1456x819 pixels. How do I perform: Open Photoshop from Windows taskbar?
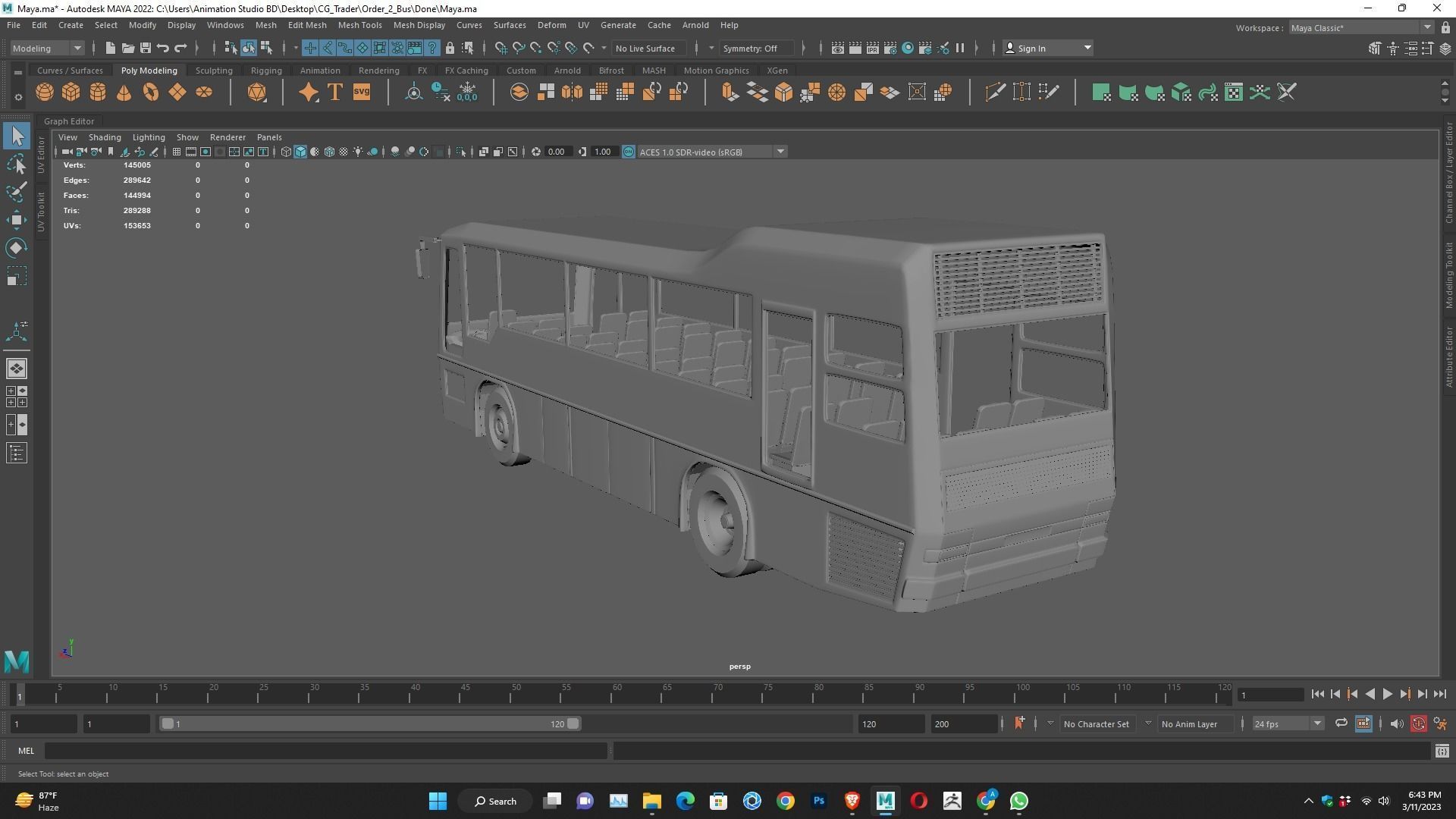(x=819, y=801)
